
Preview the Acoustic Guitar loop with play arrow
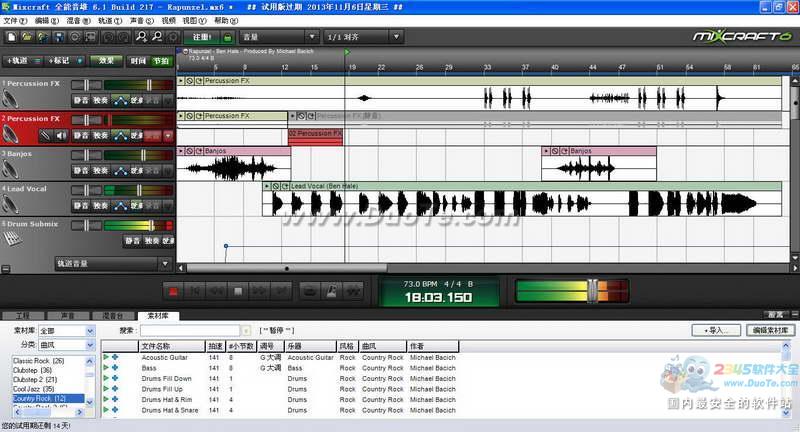106,358
